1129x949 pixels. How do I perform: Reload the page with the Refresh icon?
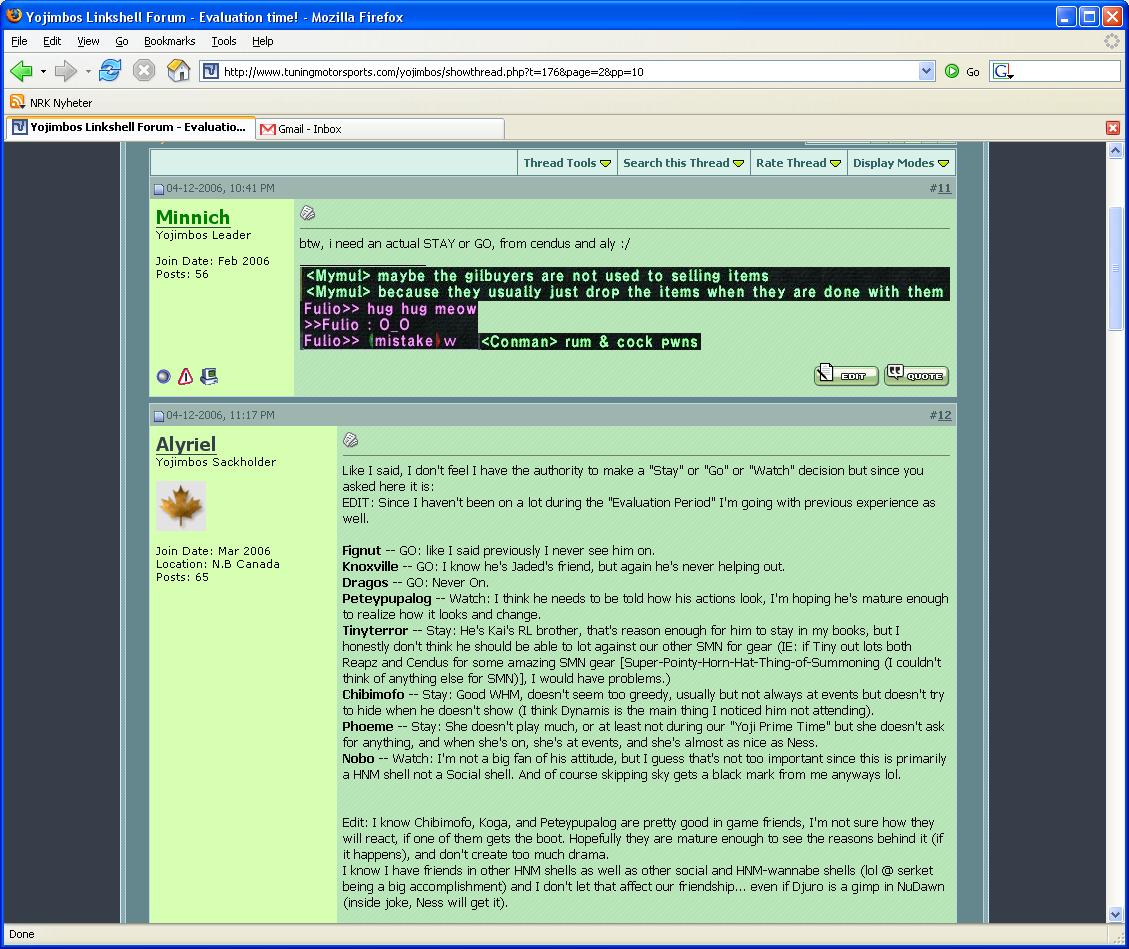click(x=110, y=71)
